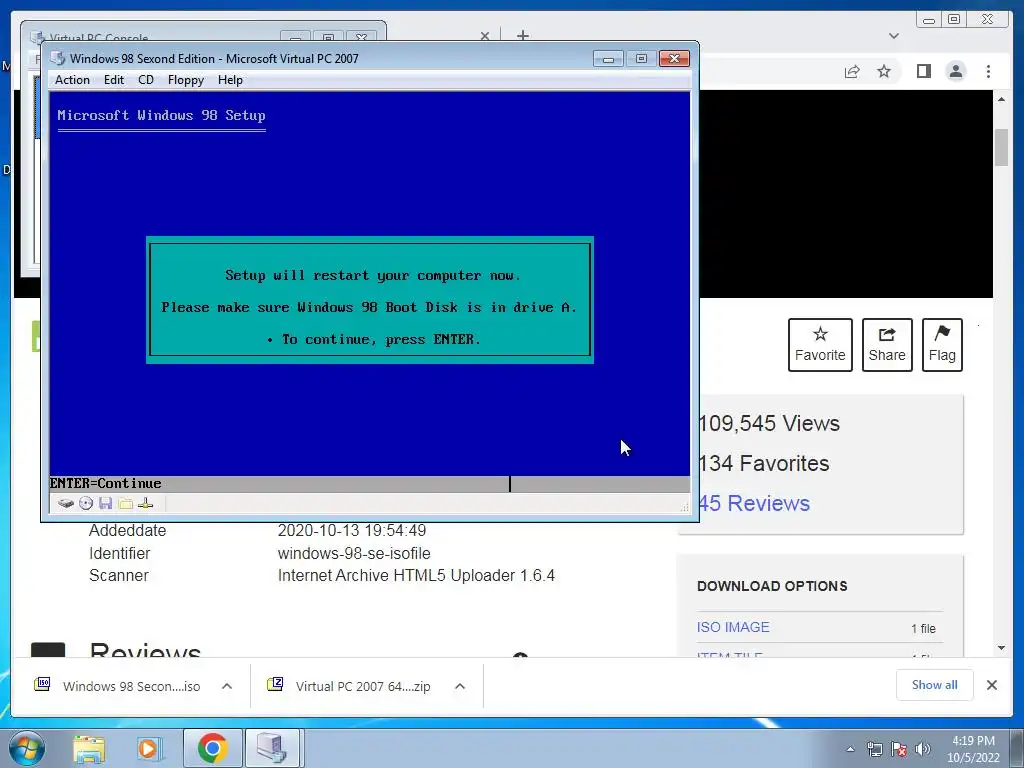The width and height of the screenshot is (1024, 768).
Task: Click the 109,545 Views text
Action: coord(769,423)
